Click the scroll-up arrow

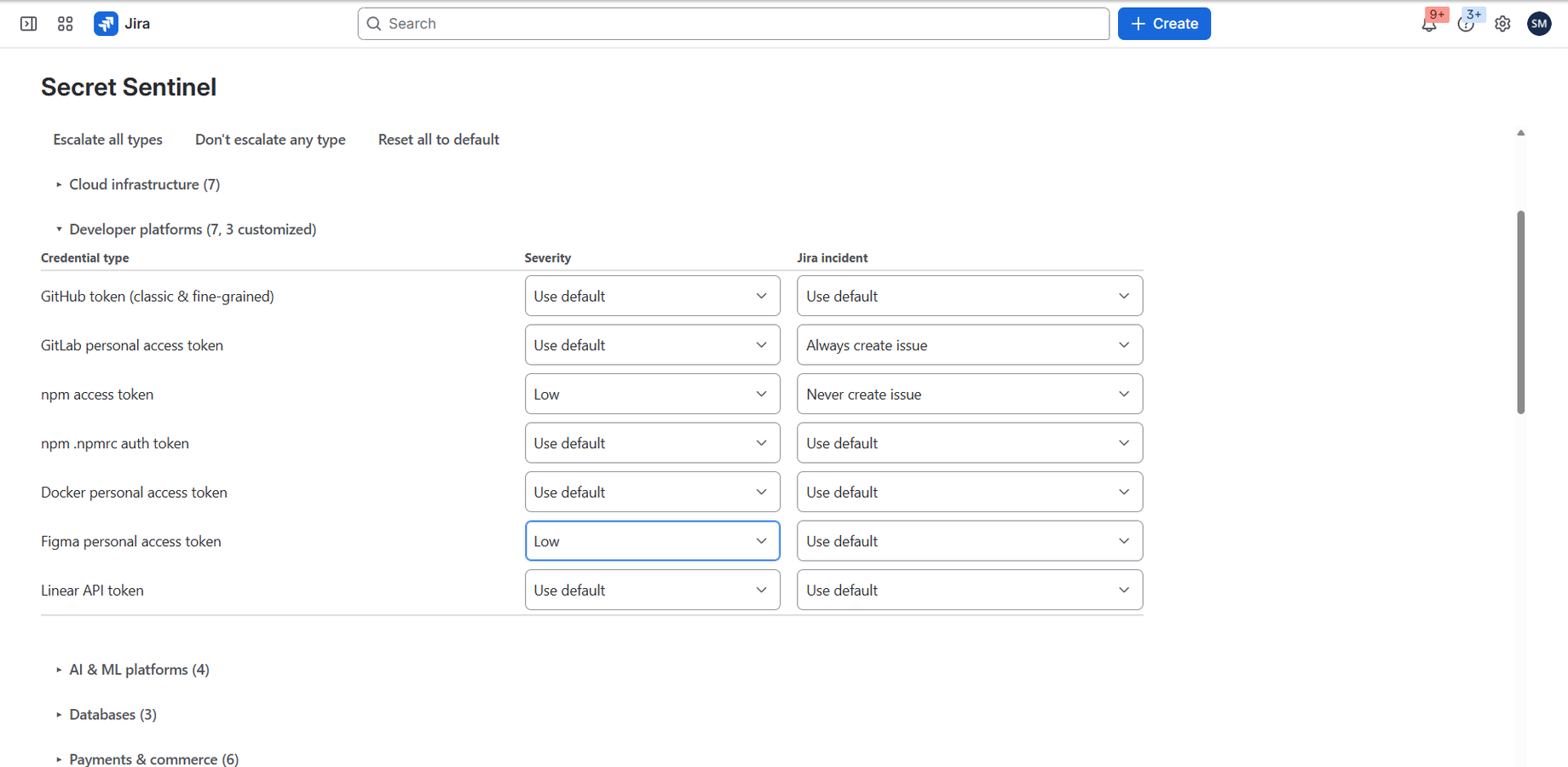pyautogui.click(x=1521, y=133)
